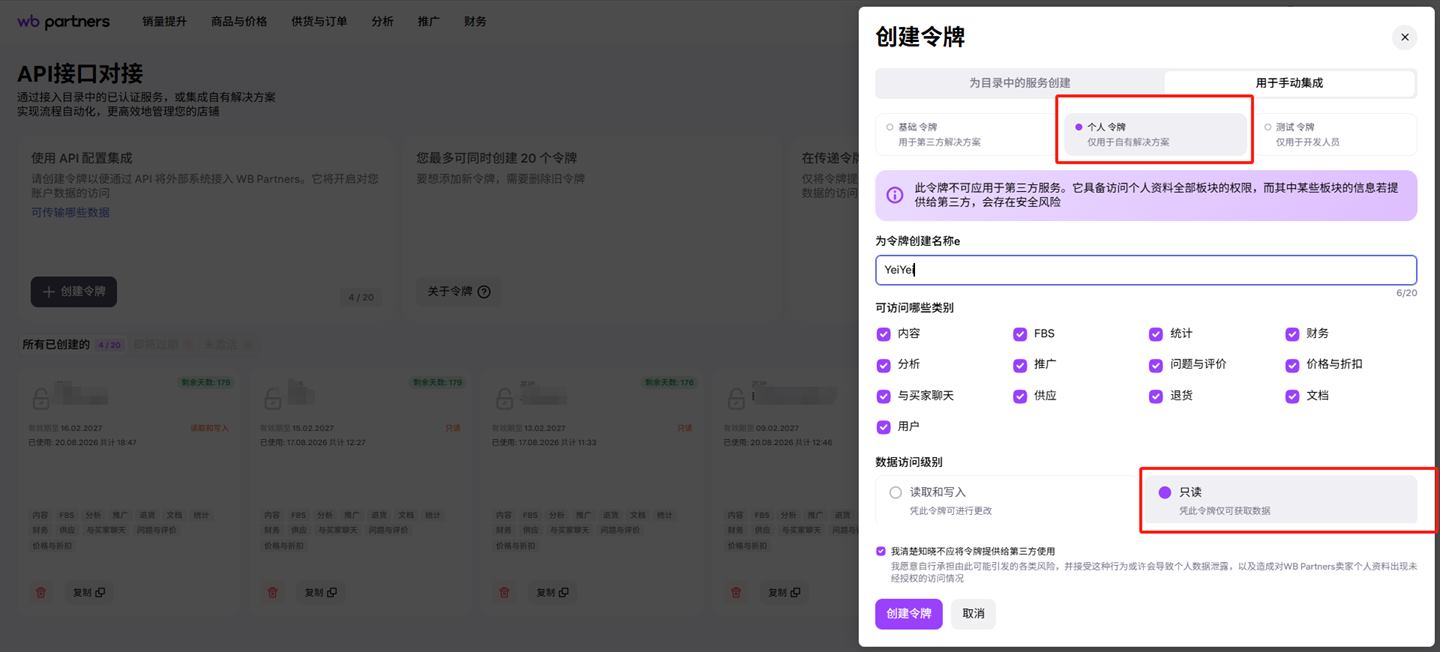Click the WB Partners logo
Screen dimensions: 1440x652
(x=63, y=21)
